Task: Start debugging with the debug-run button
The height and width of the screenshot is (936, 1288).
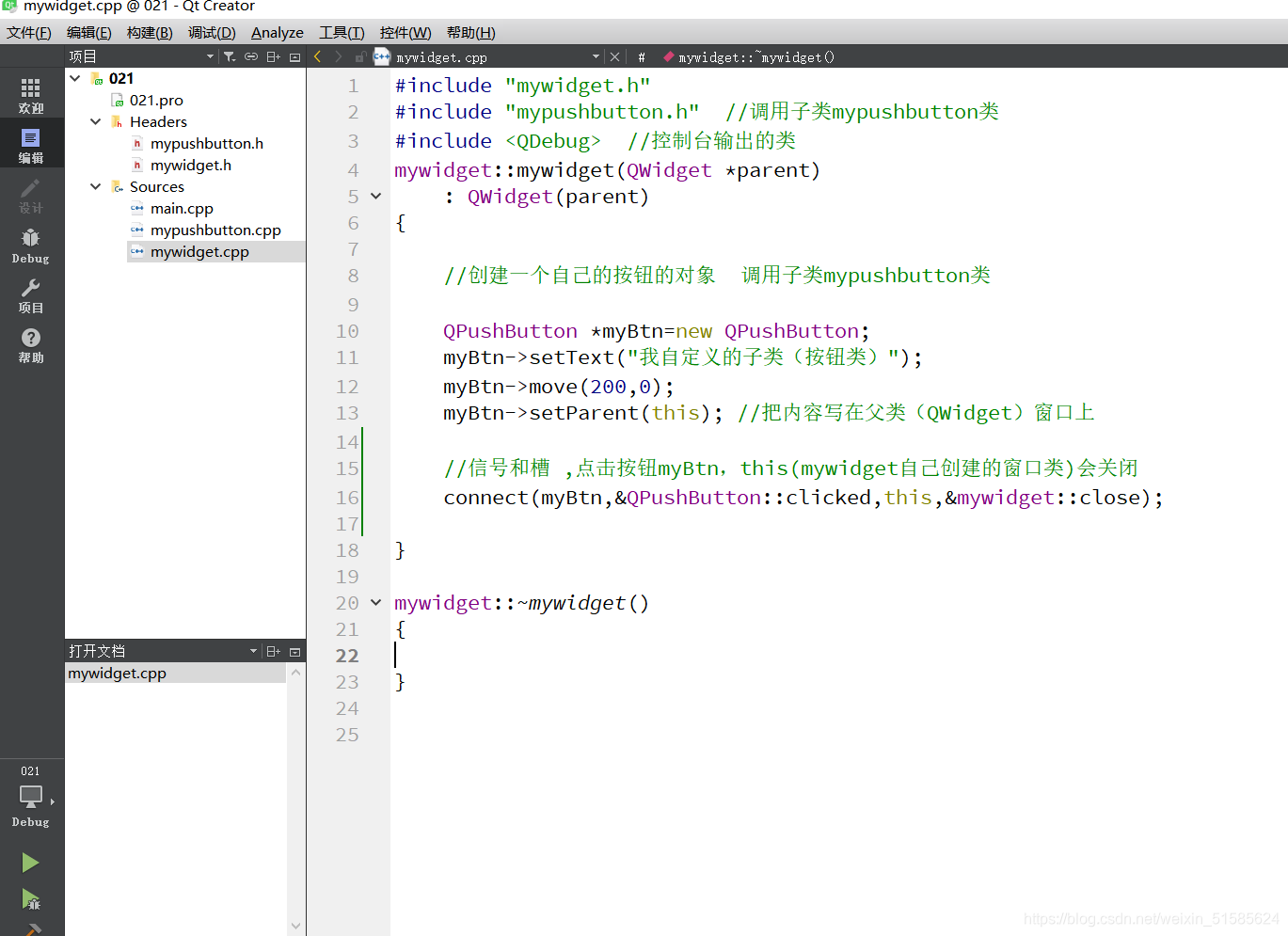Action: (x=30, y=900)
